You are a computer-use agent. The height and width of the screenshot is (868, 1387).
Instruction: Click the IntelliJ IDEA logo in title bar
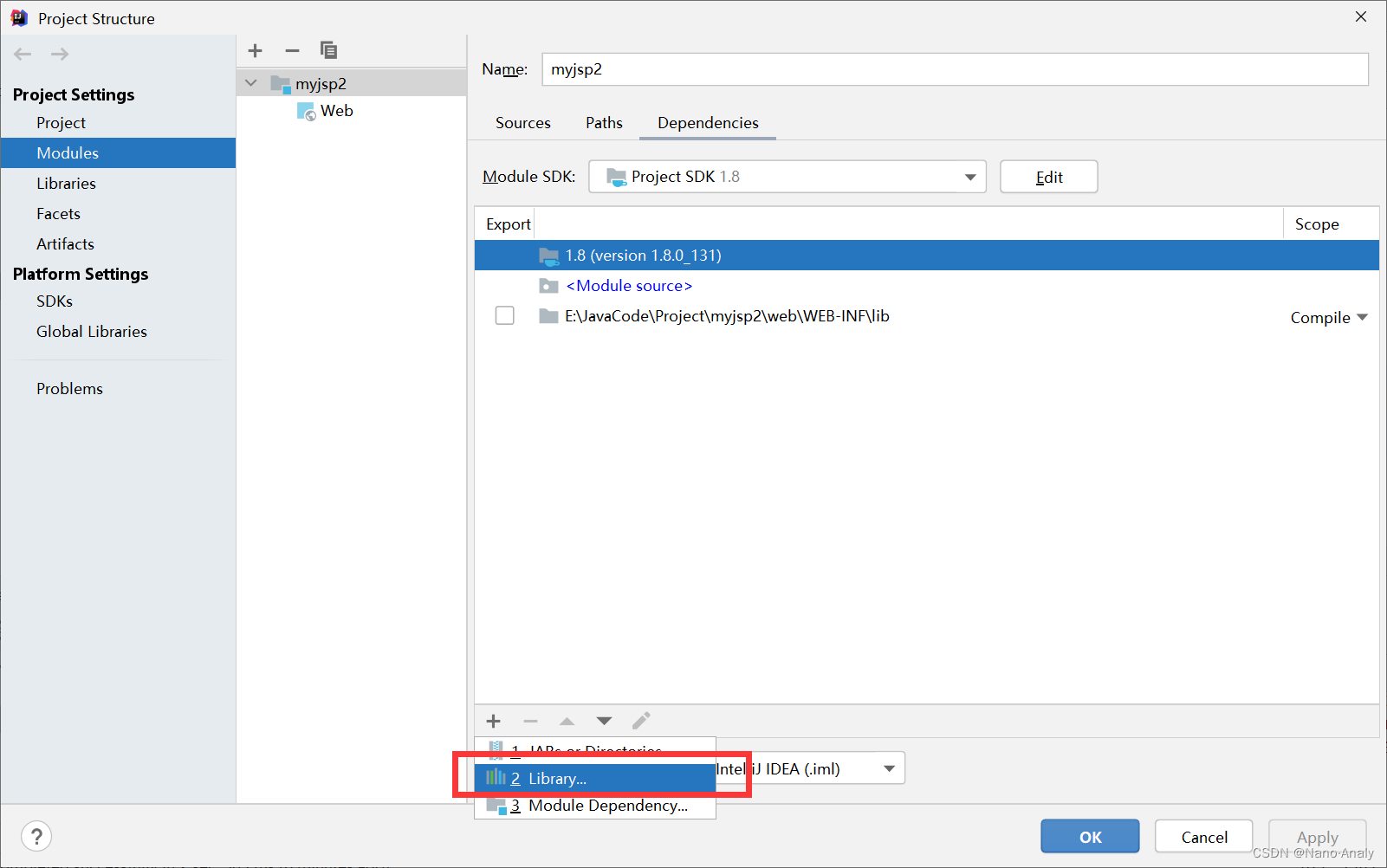(x=19, y=18)
